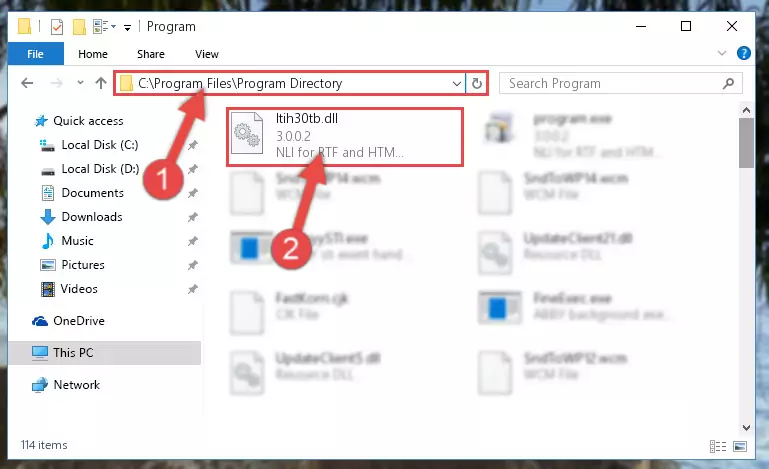
Task: Open the Pictures folder
Action: tap(83, 265)
